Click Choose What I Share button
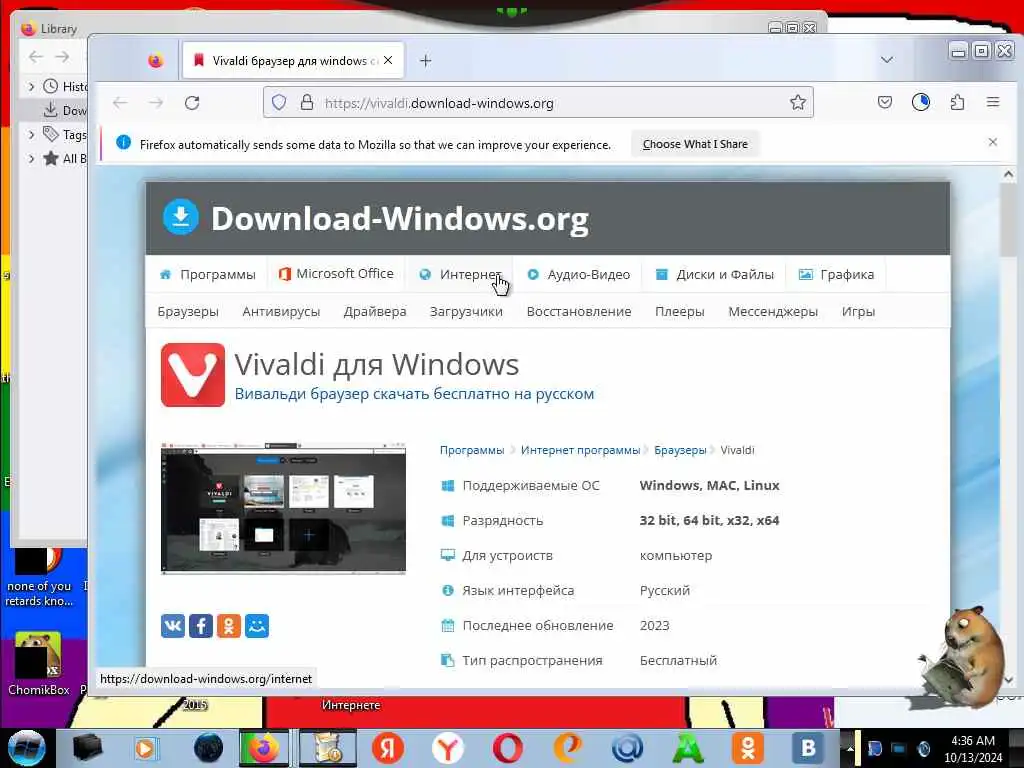Viewport: 1024px width, 768px height. coord(695,144)
